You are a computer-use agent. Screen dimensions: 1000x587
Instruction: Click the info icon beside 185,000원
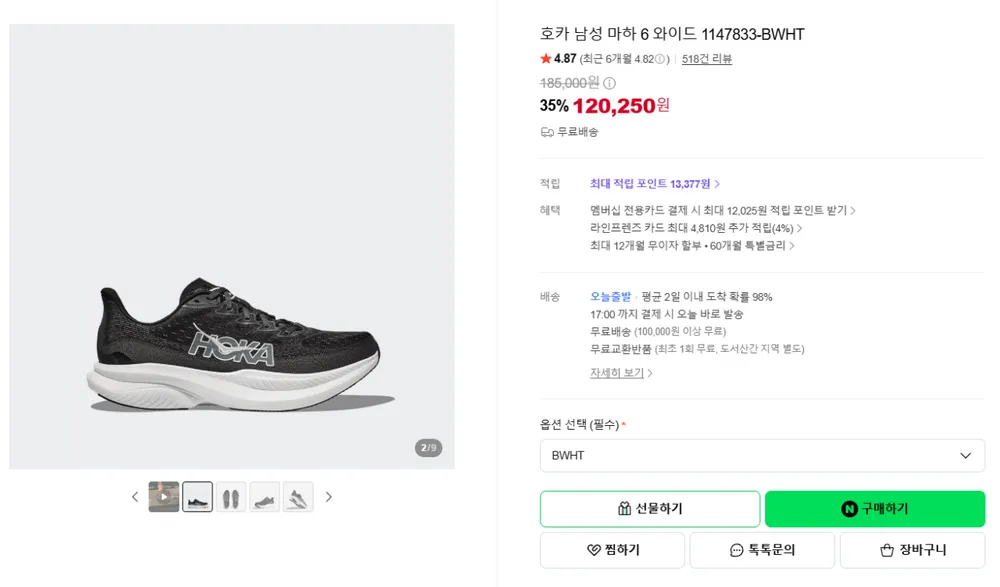click(610, 83)
